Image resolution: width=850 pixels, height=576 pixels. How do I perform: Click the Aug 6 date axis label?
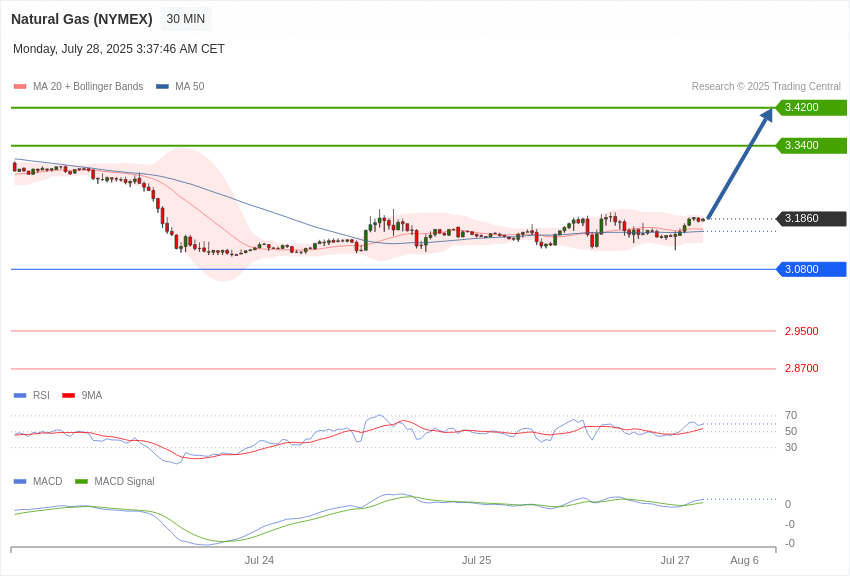pos(744,560)
